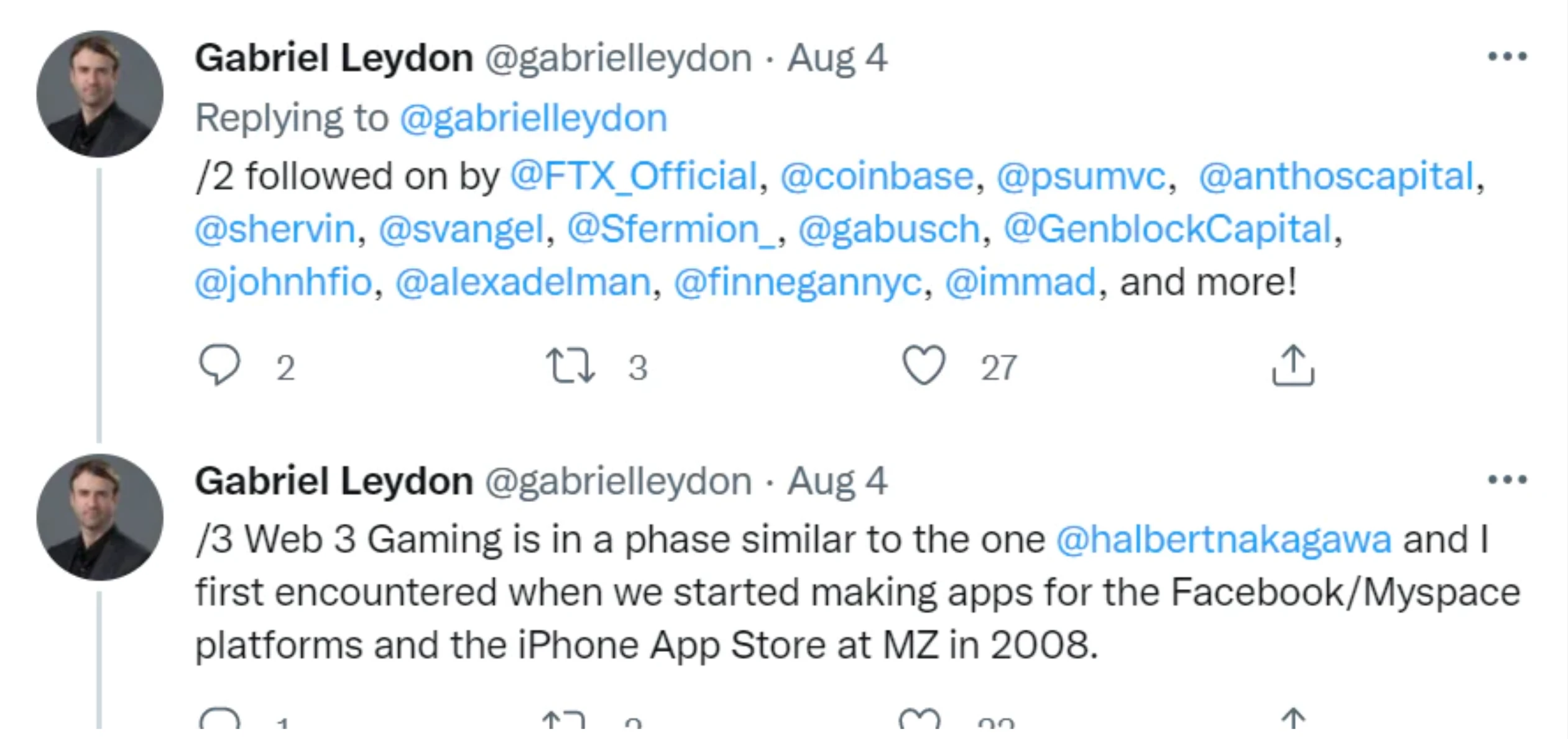Share the /2 followed on tweet
This screenshot has height=739, width=1568.
1293,365
